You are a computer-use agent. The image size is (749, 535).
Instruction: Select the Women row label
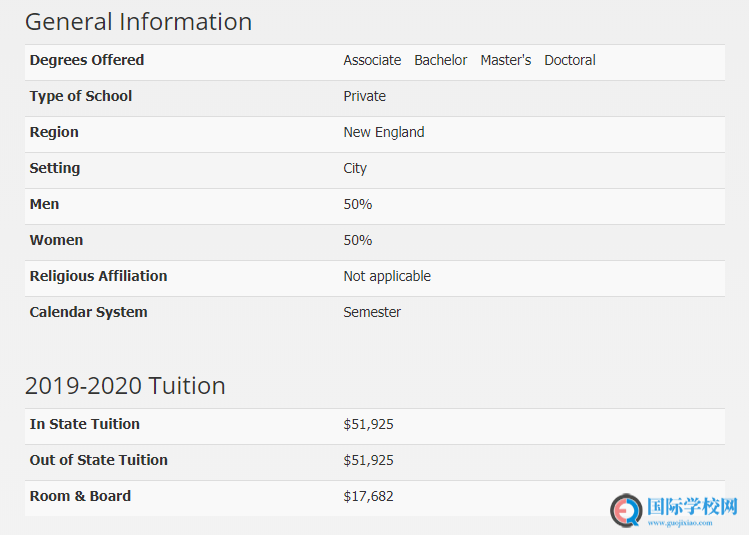[56, 240]
